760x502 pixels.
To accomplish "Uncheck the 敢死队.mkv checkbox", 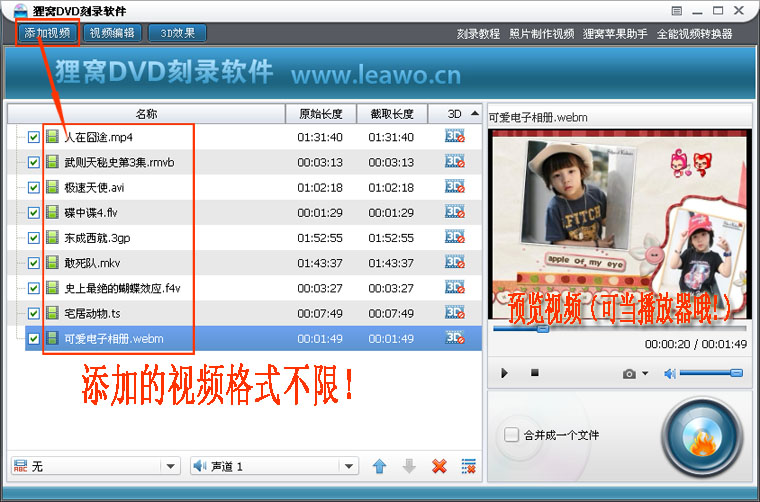I will pos(33,263).
